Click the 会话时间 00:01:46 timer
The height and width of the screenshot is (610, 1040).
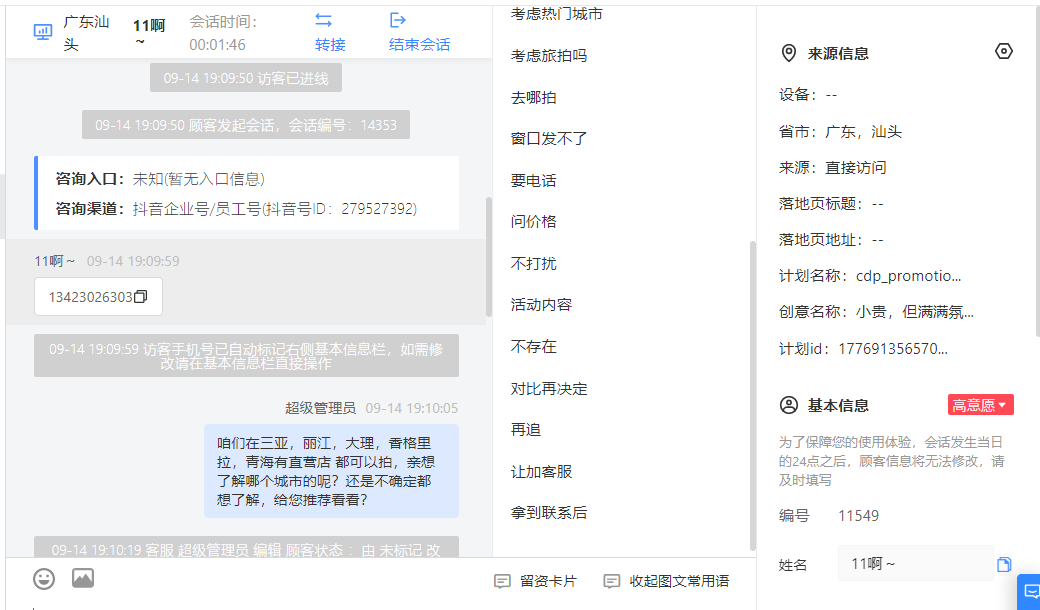tap(224, 33)
